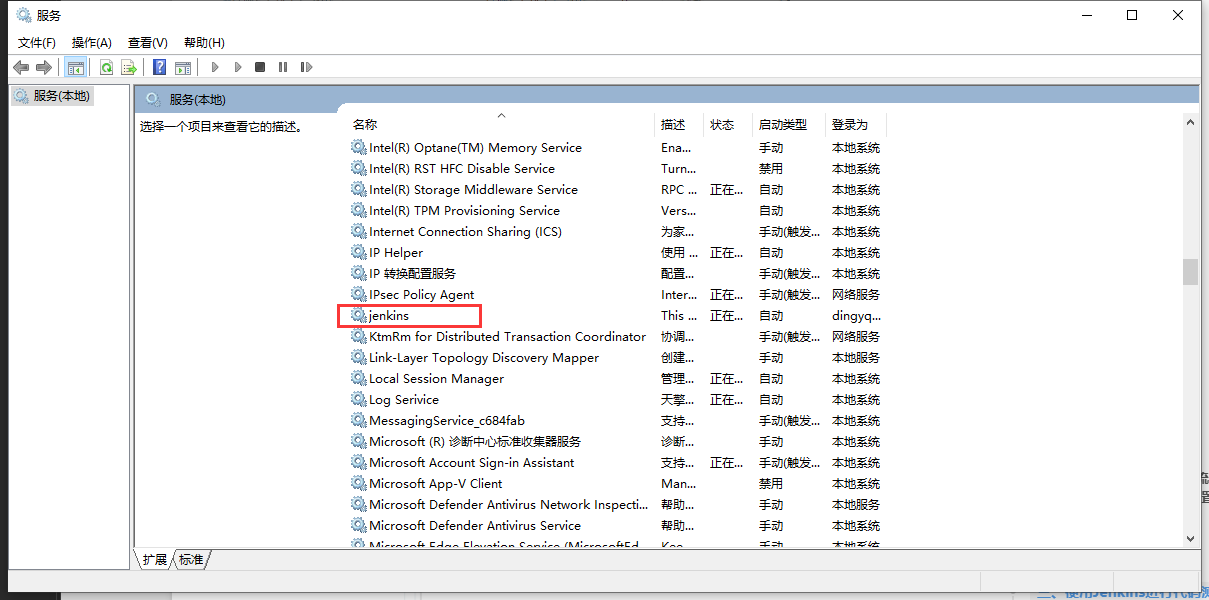Select the jenkins service entry

click(392, 315)
